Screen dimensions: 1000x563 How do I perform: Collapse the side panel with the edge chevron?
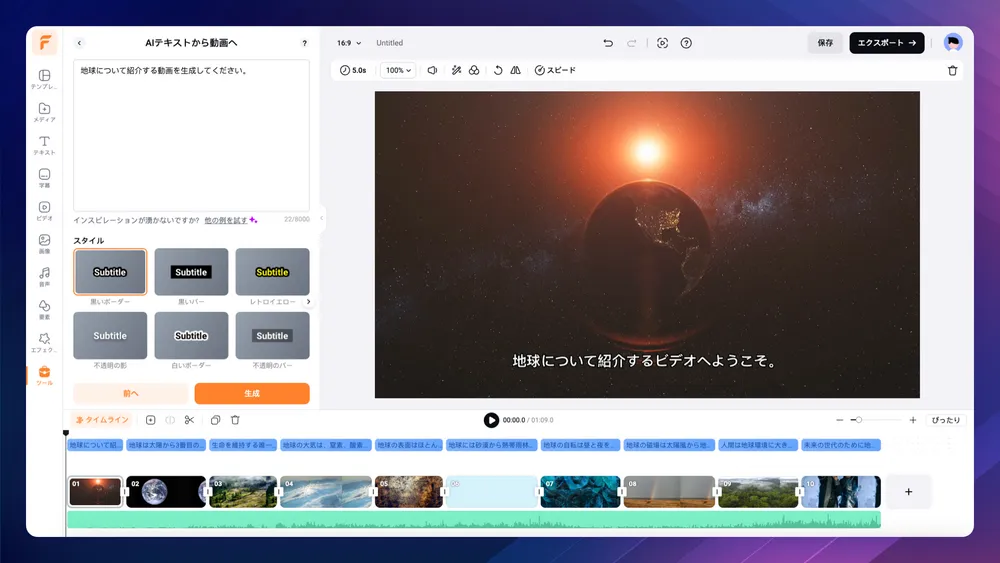tap(321, 218)
